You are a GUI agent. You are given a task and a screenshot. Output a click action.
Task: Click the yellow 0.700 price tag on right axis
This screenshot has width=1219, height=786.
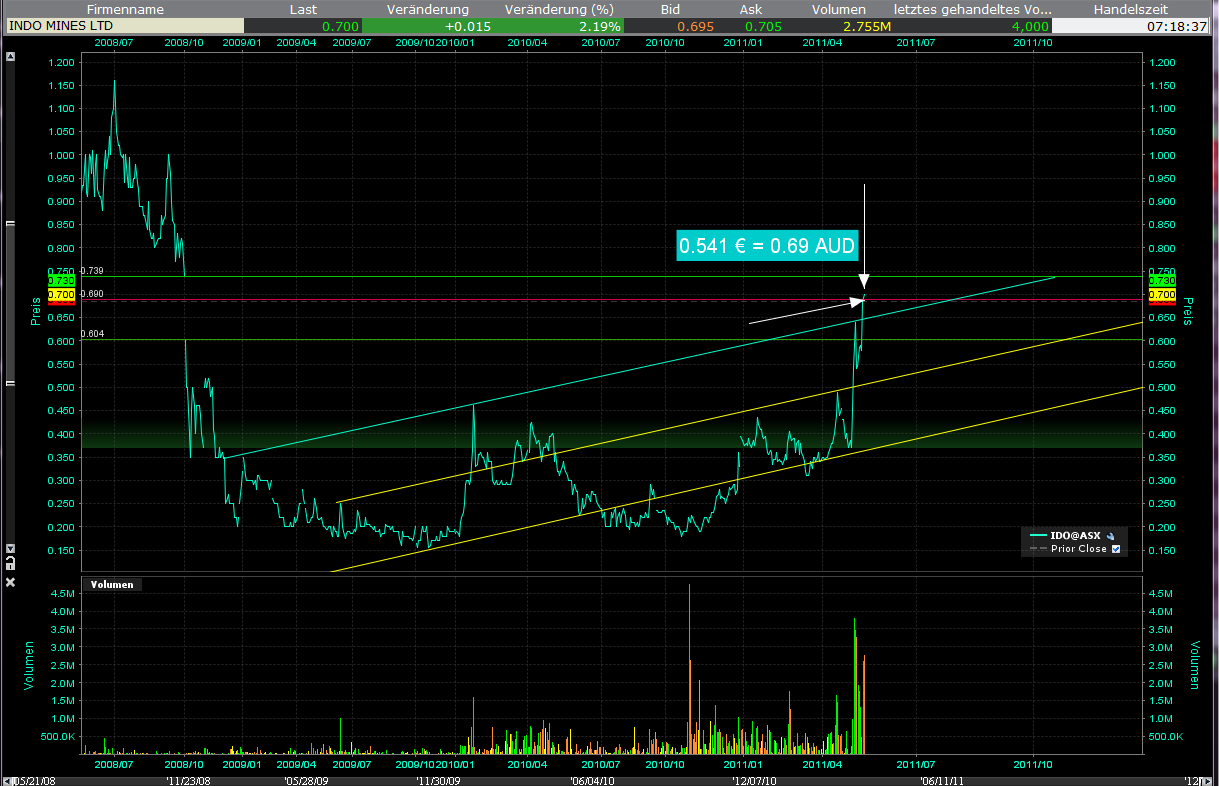[1161, 295]
